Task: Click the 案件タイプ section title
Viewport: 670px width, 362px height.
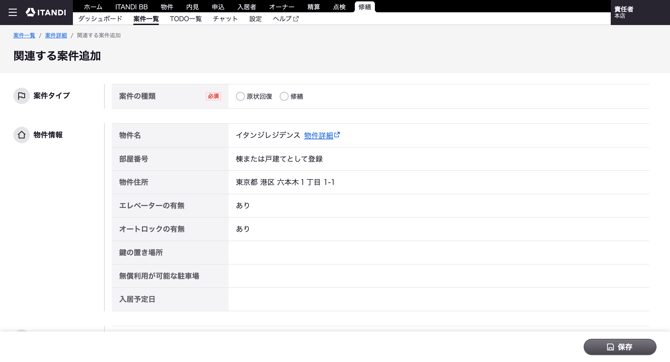Action: 52,96
